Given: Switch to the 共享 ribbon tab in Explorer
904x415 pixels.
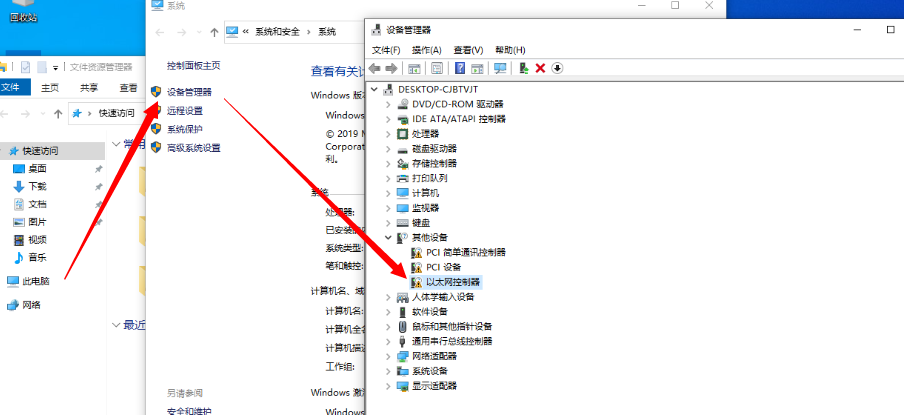Looking at the screenshot, I should (89, 87).
